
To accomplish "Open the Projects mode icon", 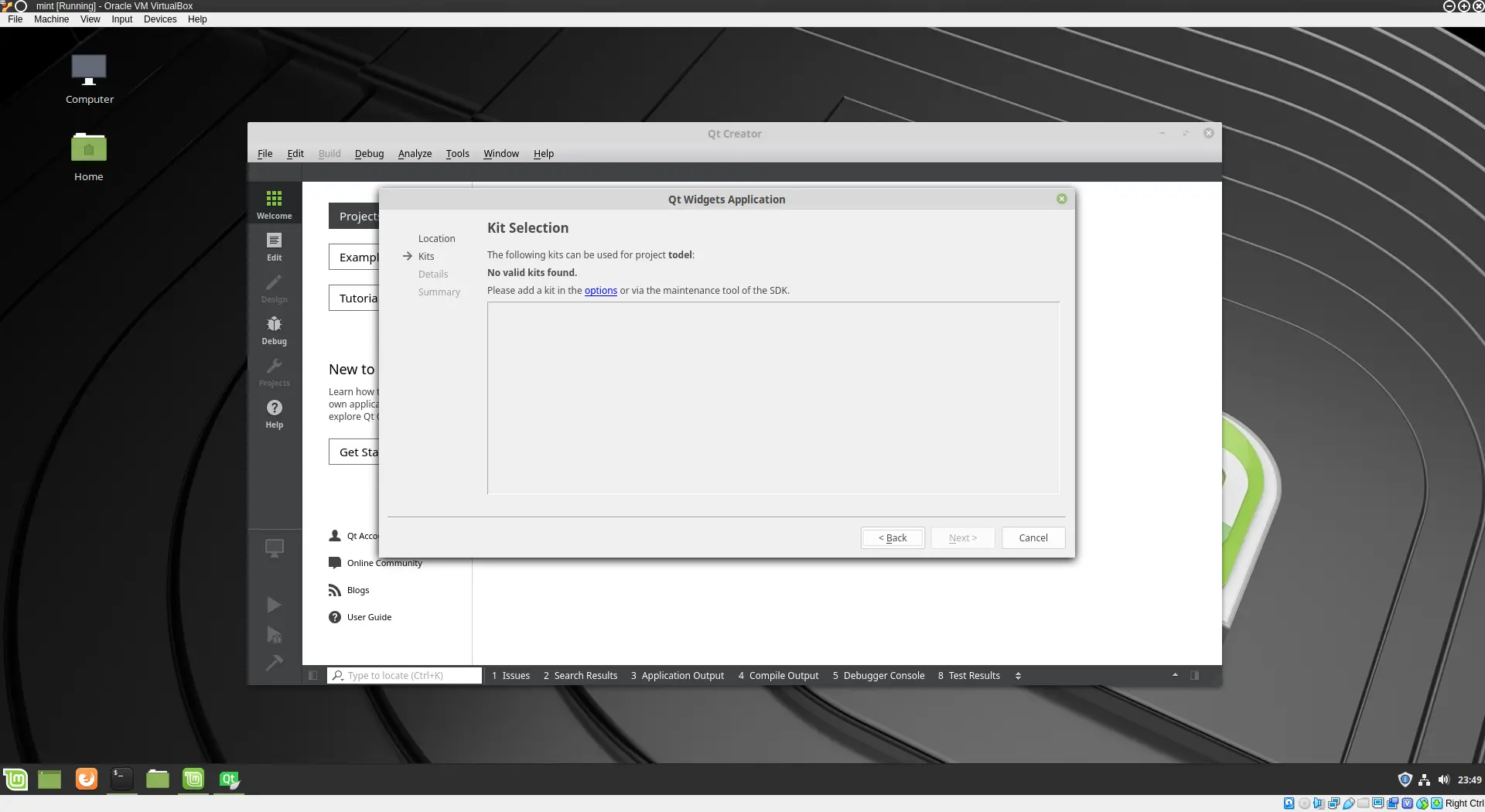I will pyautogui.click(x=274, y=372).
